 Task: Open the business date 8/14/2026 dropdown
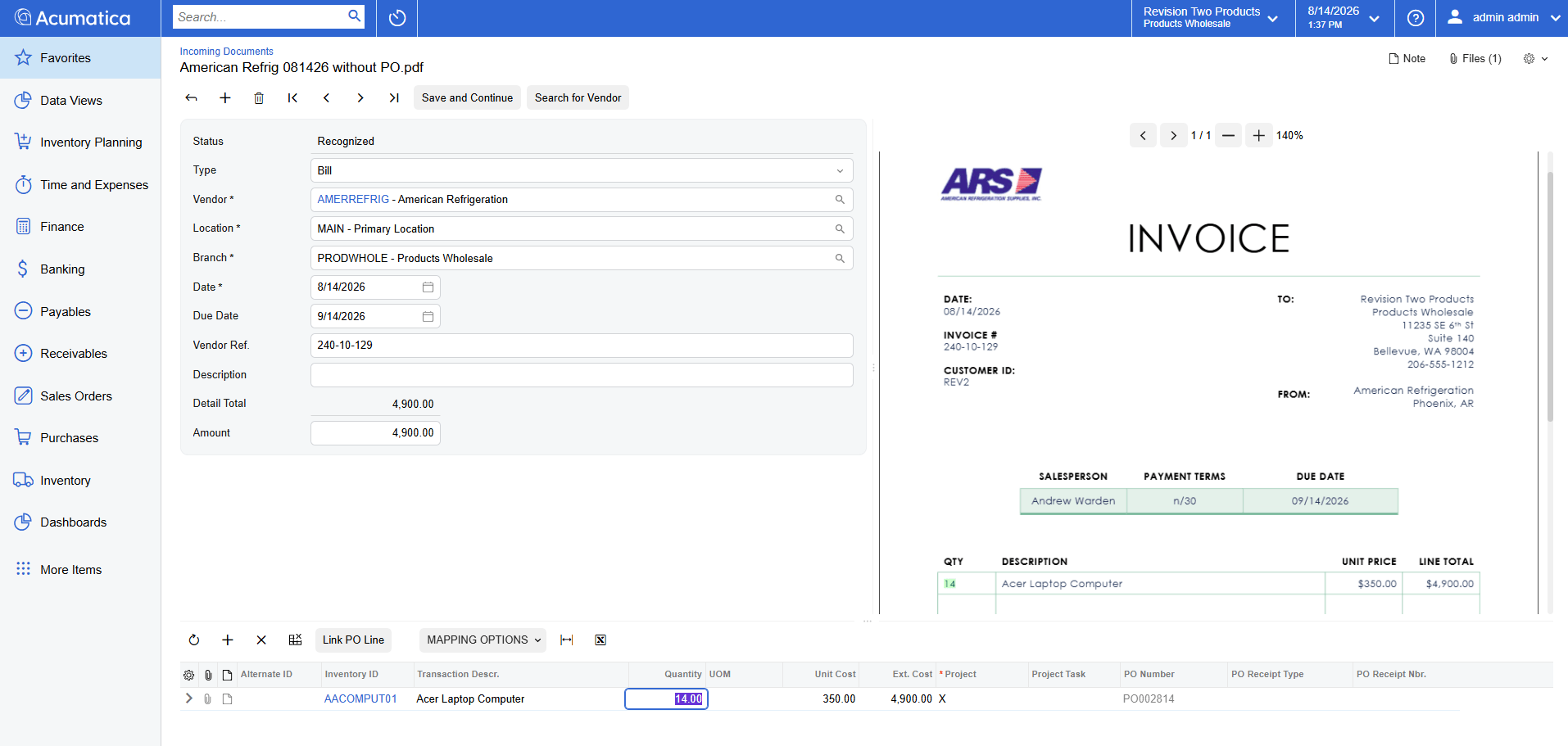coord(1344,18)
